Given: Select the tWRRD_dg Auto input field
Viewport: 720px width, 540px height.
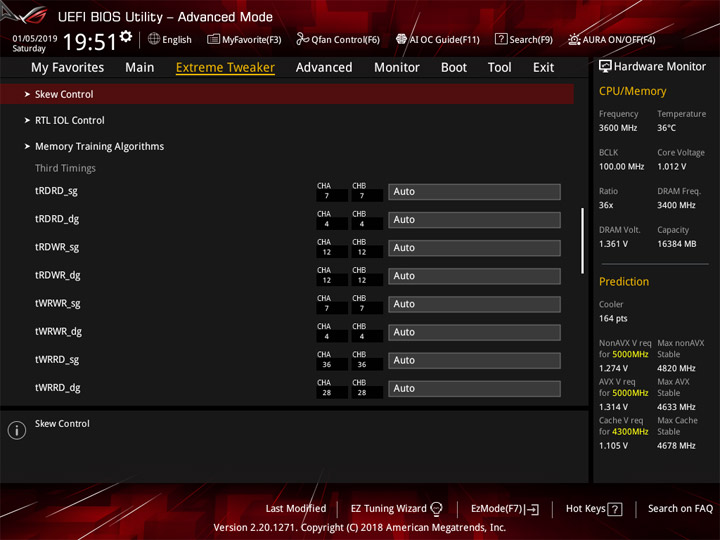Looking at the screenshot, I should point(474,388).
